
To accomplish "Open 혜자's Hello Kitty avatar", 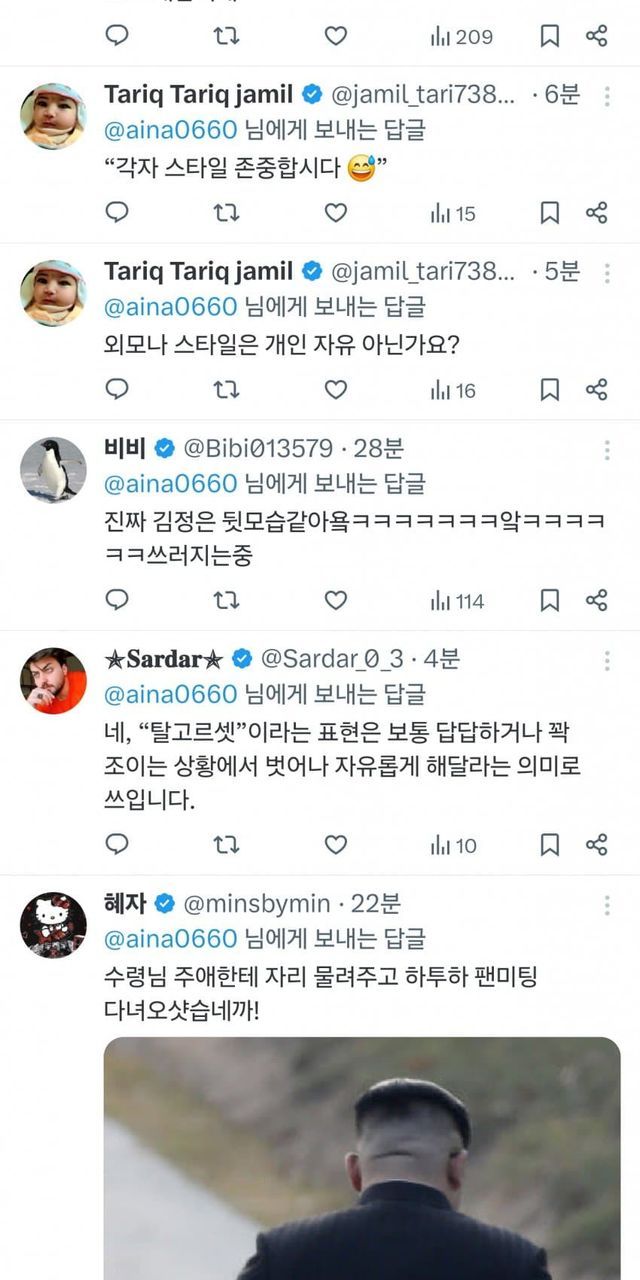I will (53, 925).
